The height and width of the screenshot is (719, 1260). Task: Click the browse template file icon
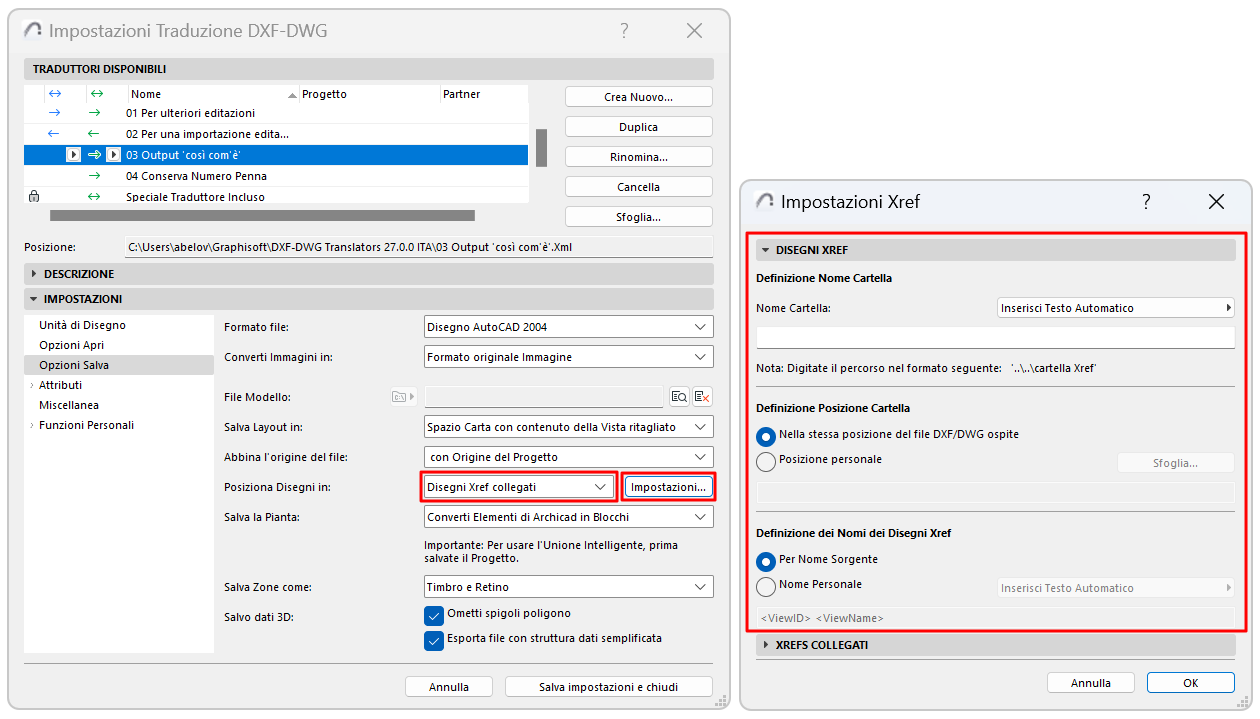[679, 397]
